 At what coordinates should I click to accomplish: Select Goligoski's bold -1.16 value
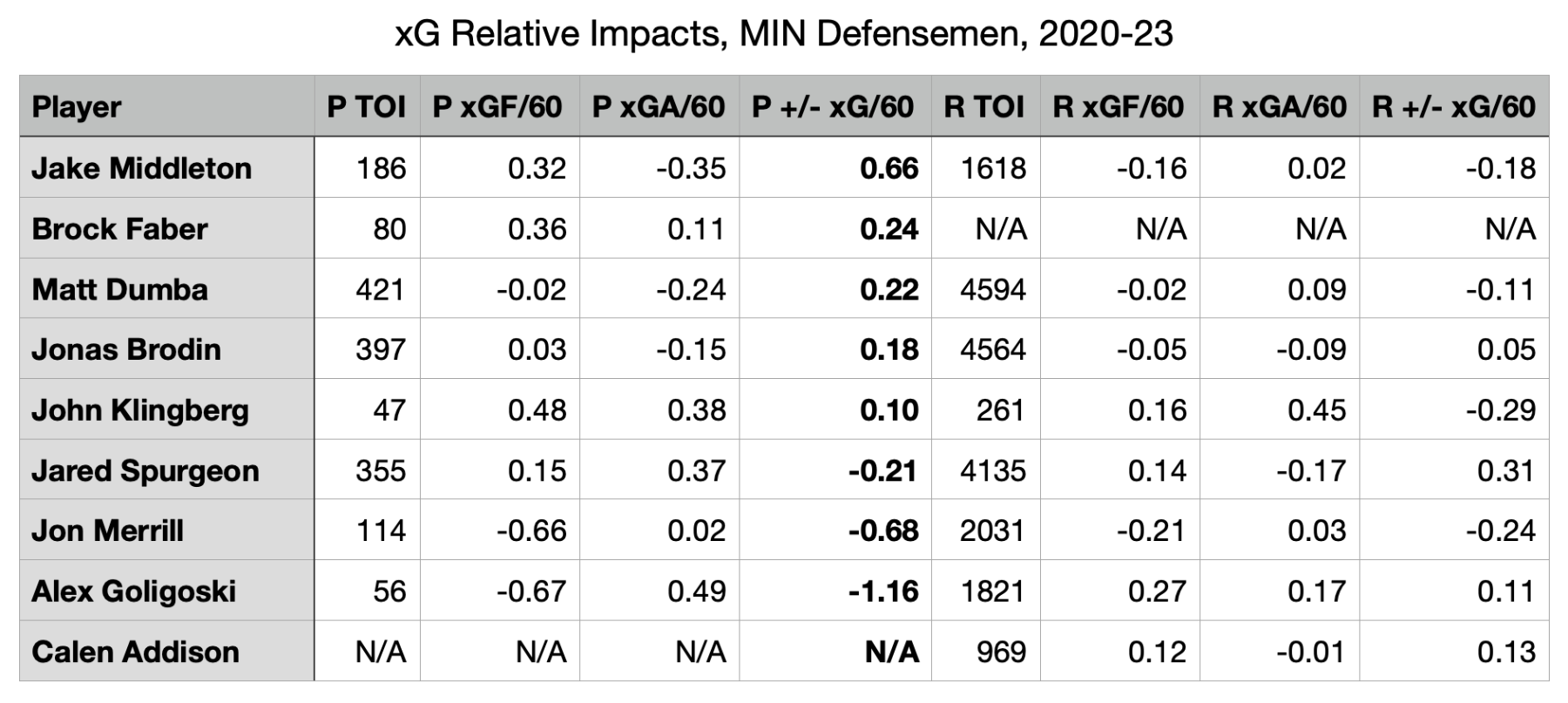883,591
